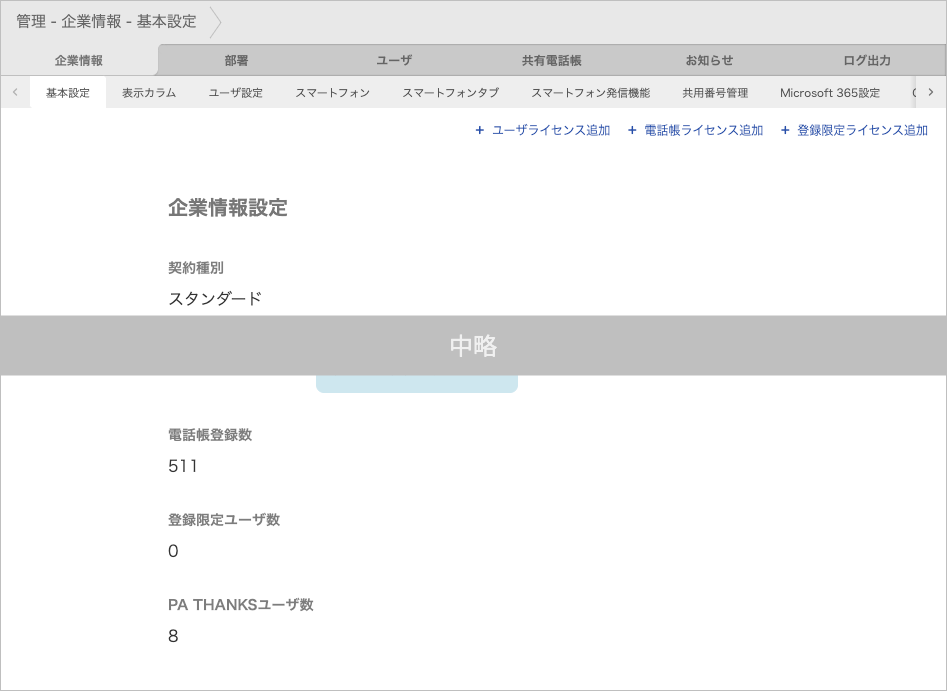947x691 pixels.
Task: Switch to the 部署 tab
Action: [x=236, y=60]
